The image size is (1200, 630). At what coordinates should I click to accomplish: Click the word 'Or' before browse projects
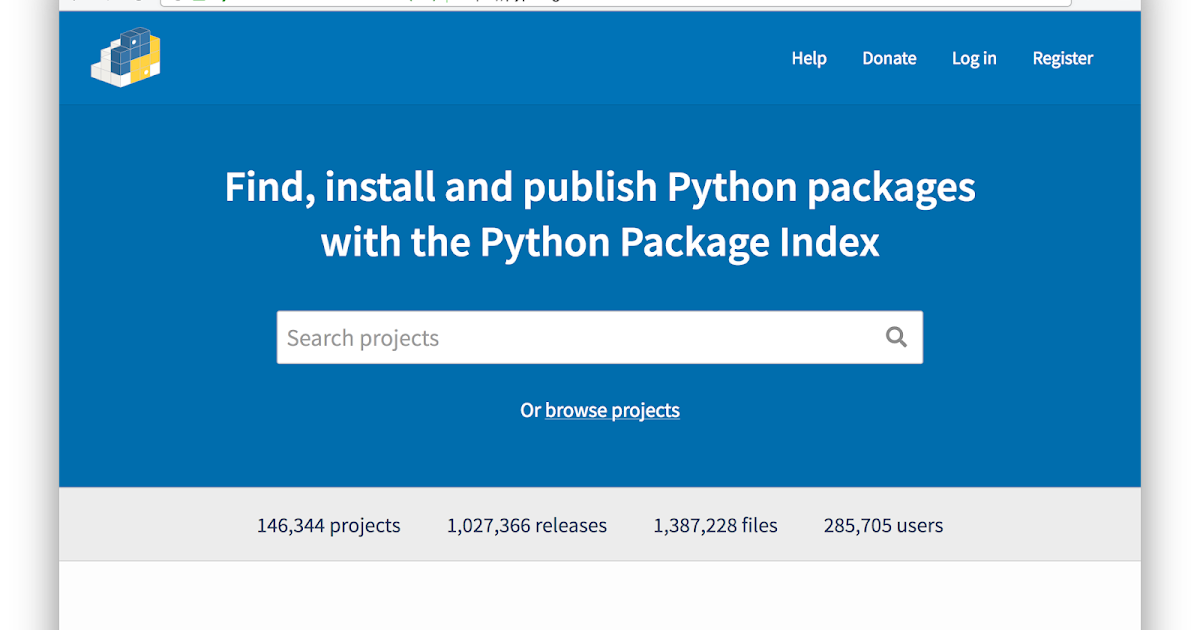(x=530, y=410)
